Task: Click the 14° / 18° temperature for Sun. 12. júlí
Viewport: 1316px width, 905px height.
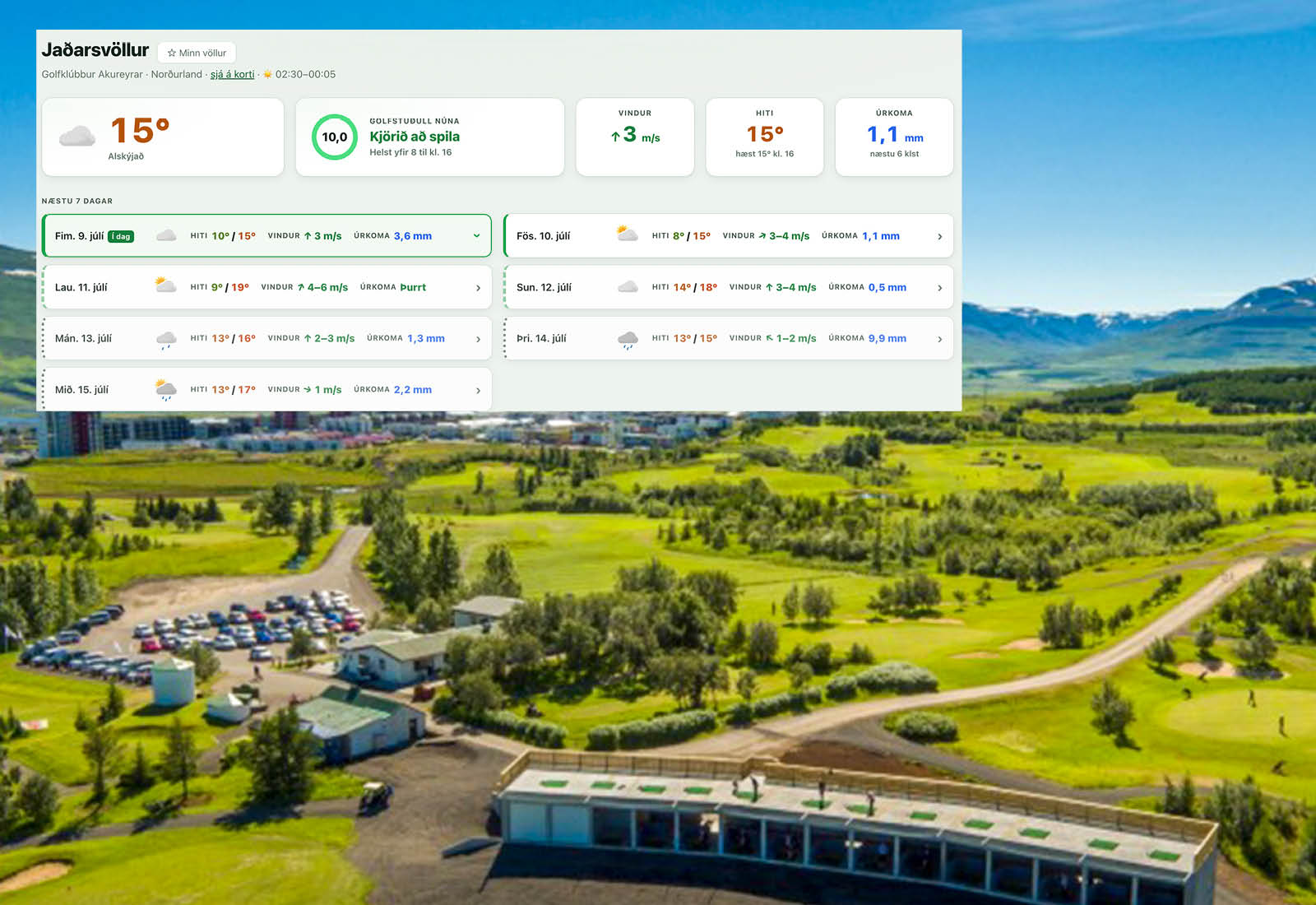Action: pyautogui.click(x=695, y=287)
